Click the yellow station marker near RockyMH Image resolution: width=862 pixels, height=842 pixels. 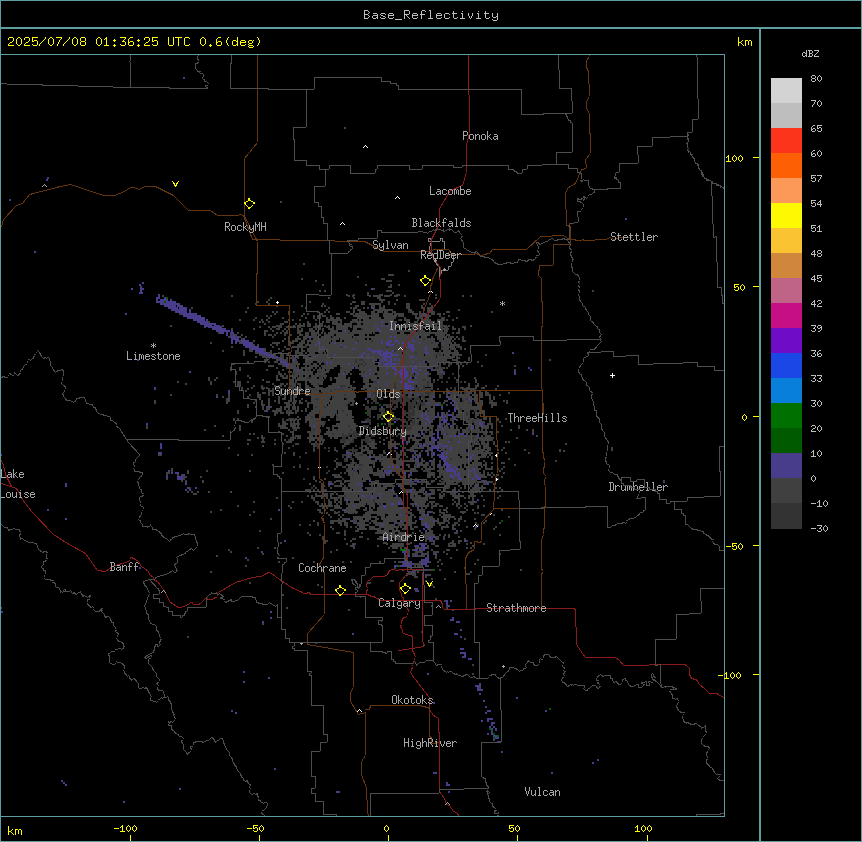pos(249,204)
